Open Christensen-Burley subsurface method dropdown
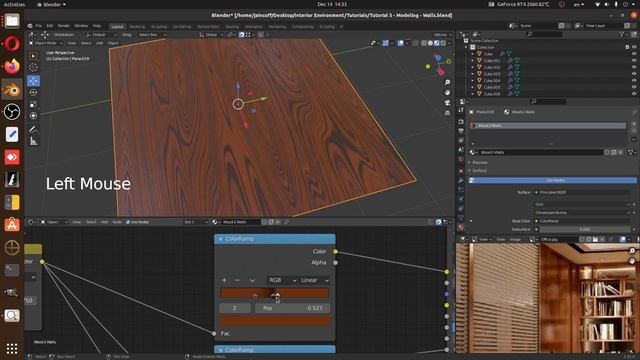Screen dimensions: 640x360 tap(583, 213)
